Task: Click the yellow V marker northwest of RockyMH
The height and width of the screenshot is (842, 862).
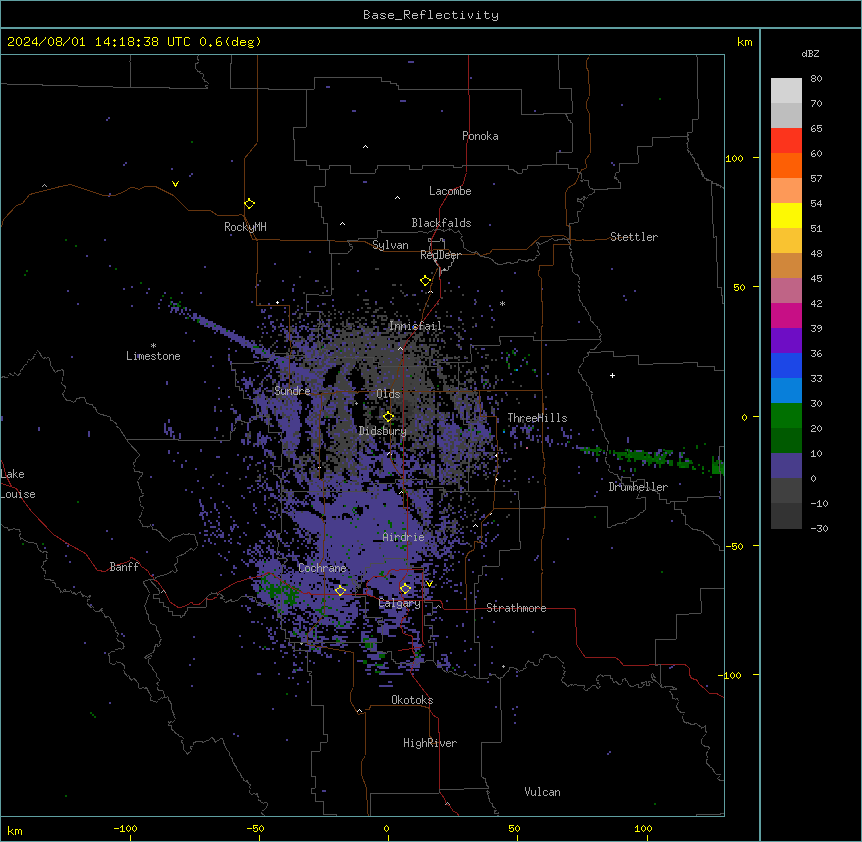Action: 175,184
